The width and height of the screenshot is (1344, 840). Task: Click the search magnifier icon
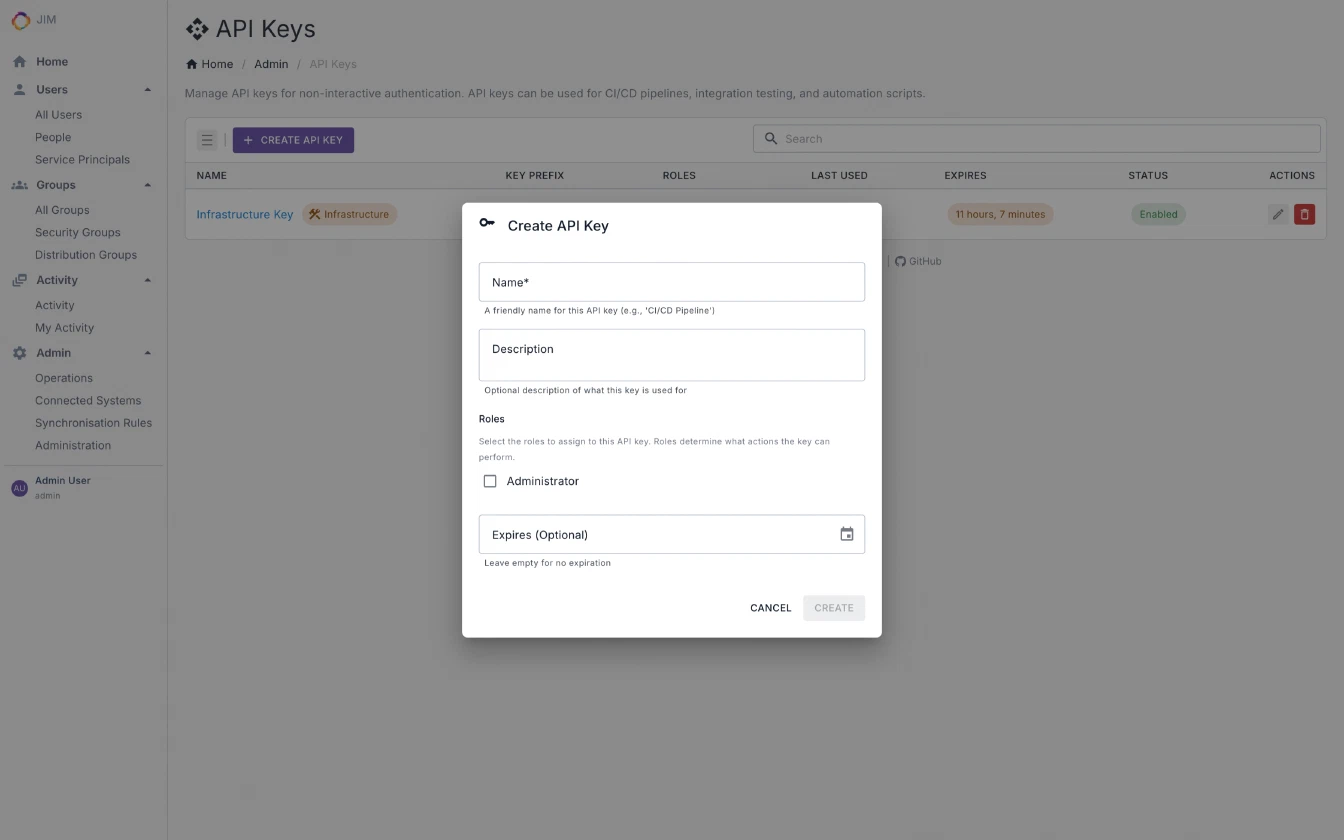tap(770, 138)
